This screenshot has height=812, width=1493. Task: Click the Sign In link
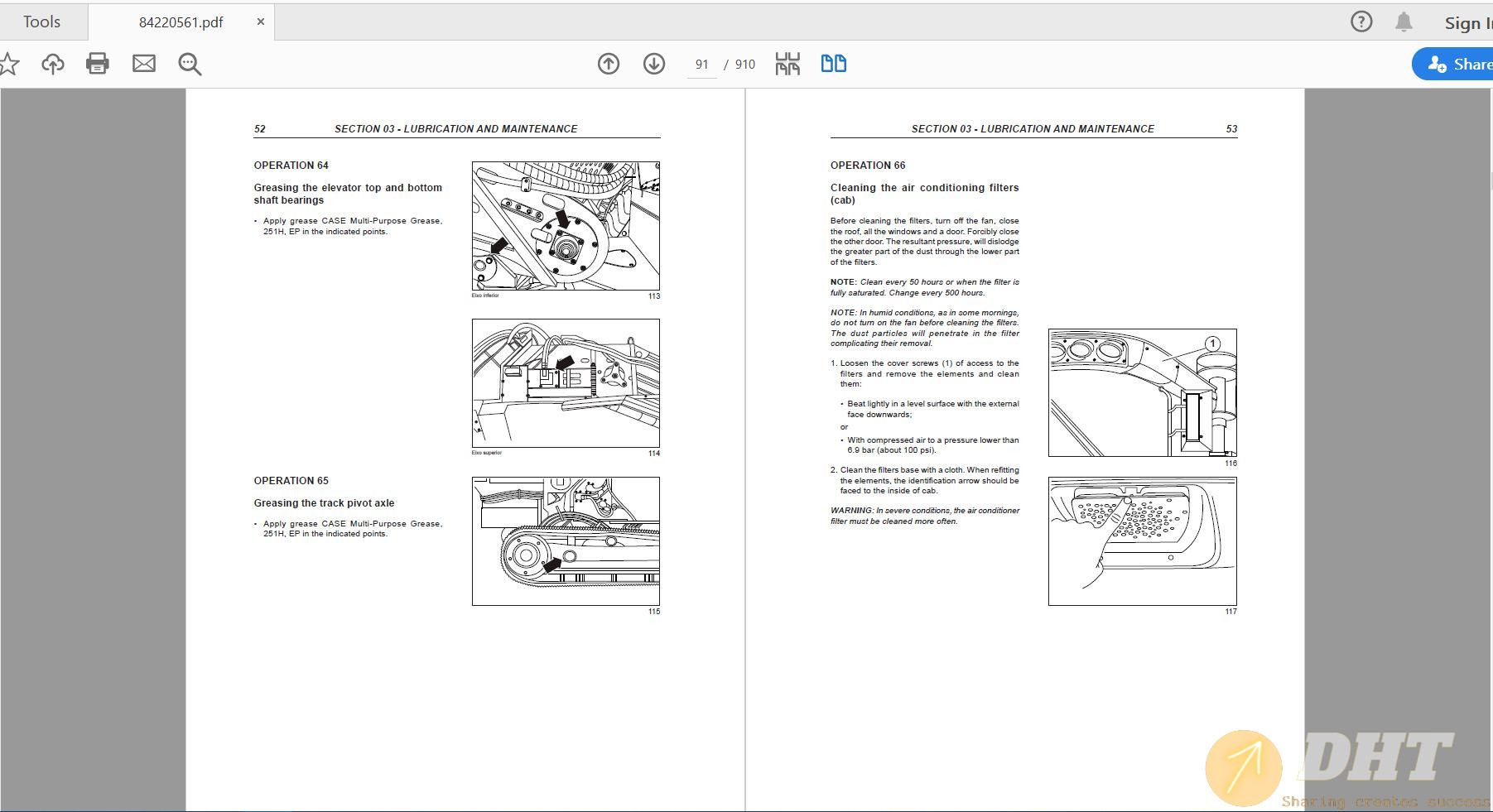[x=1467, y=23]
